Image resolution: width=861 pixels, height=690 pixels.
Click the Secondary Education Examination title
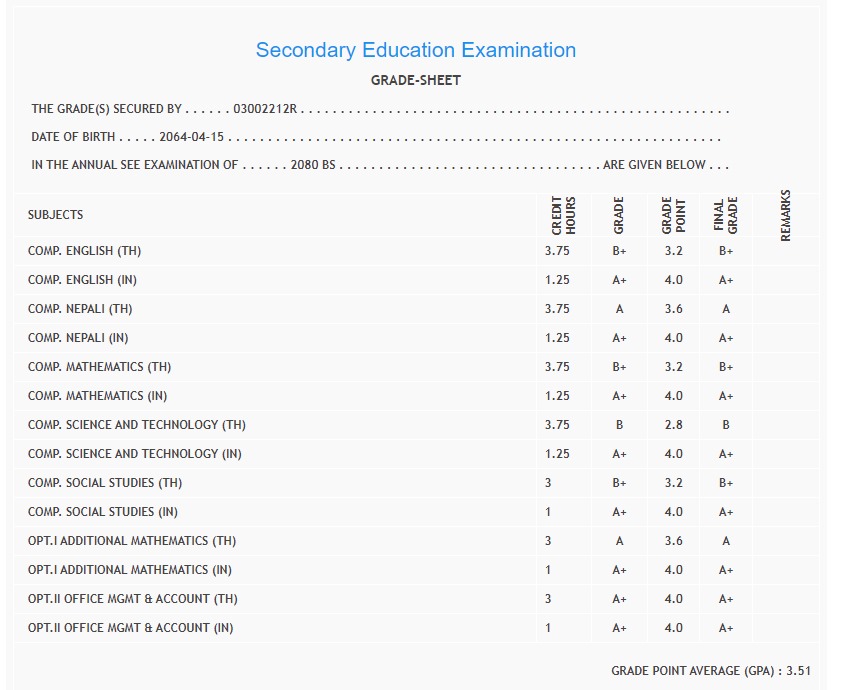coord(415,50)
